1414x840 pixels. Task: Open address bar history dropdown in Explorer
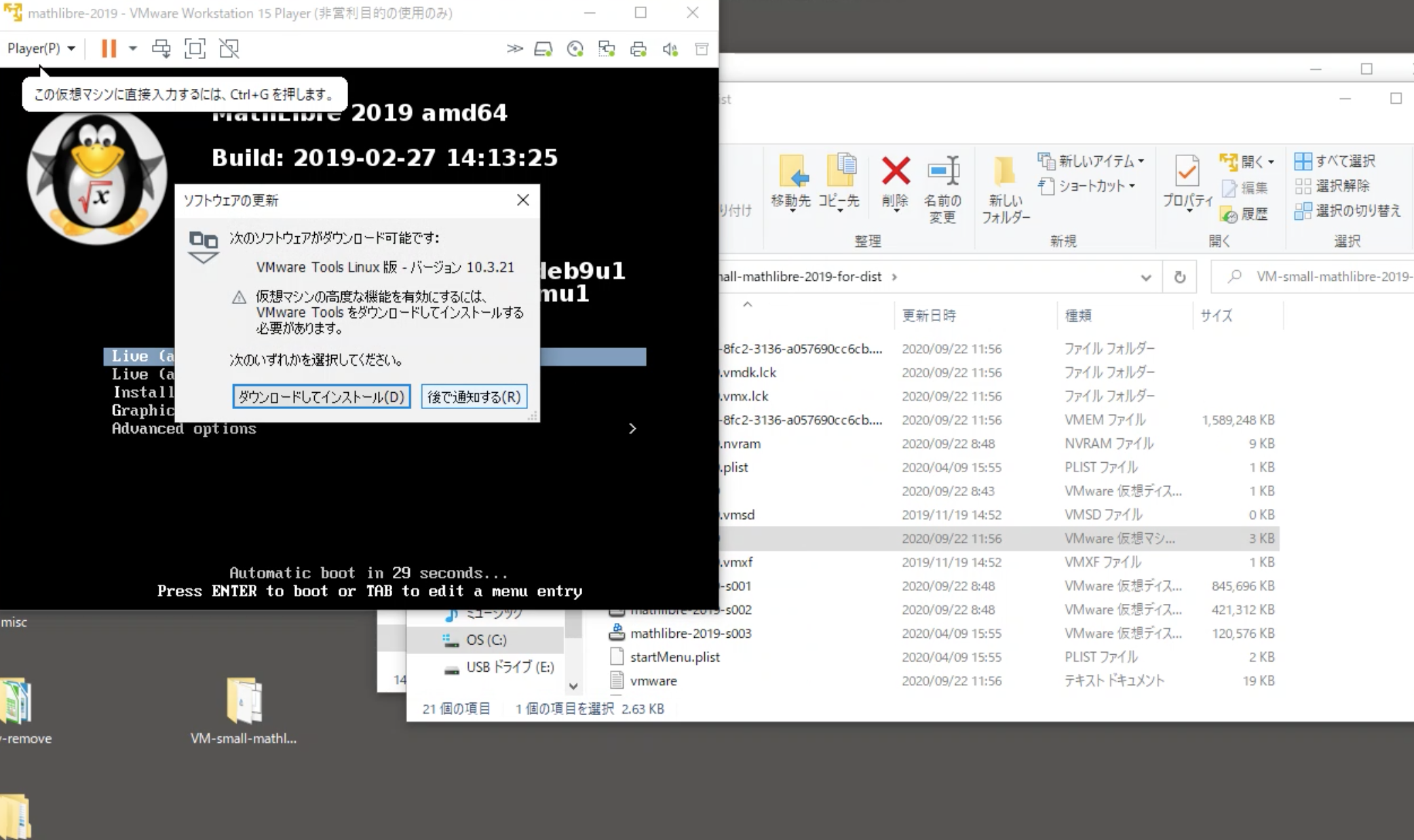click(1146, 277)
